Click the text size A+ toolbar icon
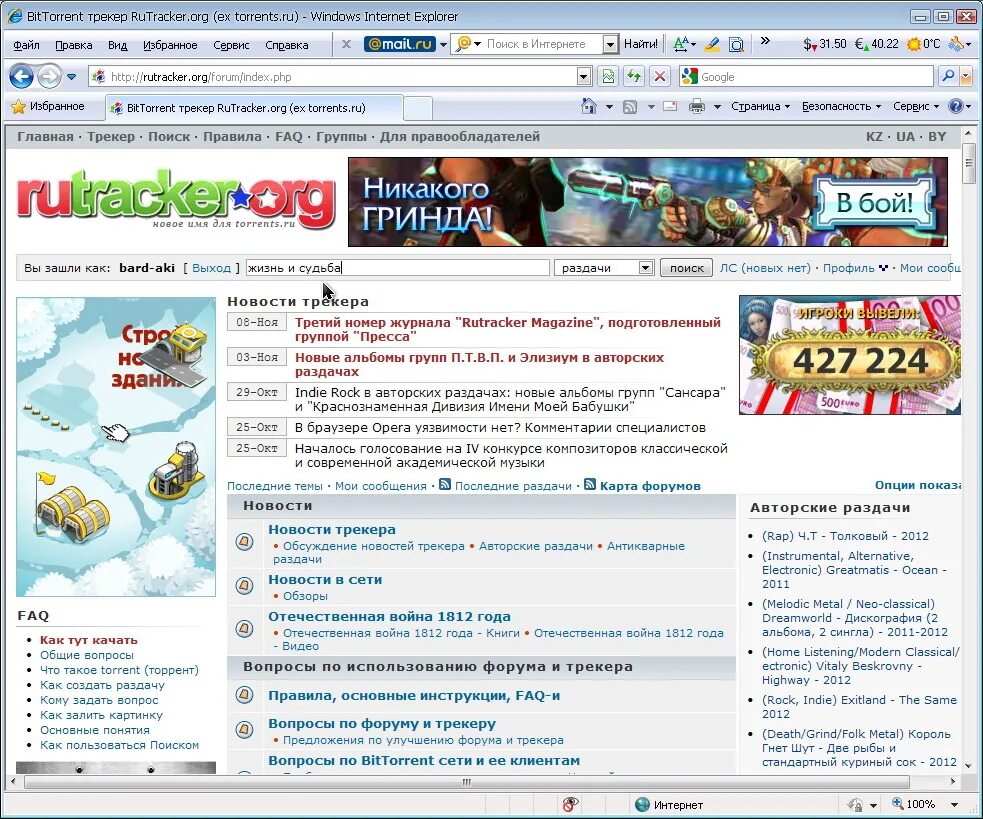The height and width of the screenshot is (819, 983). pos(681,44)
